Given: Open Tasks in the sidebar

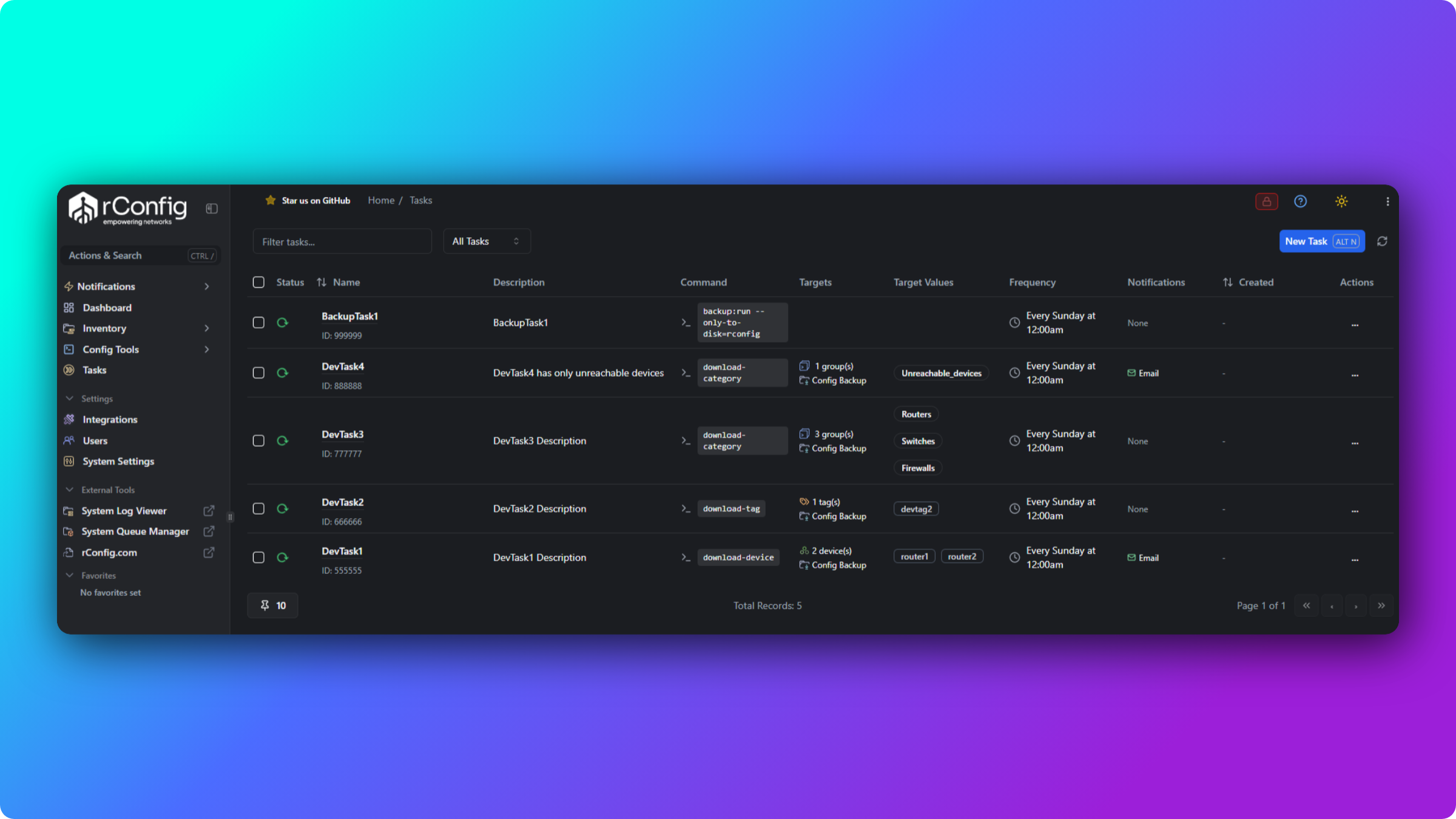Looking at the screenshot, I should (x=94, y=370).
